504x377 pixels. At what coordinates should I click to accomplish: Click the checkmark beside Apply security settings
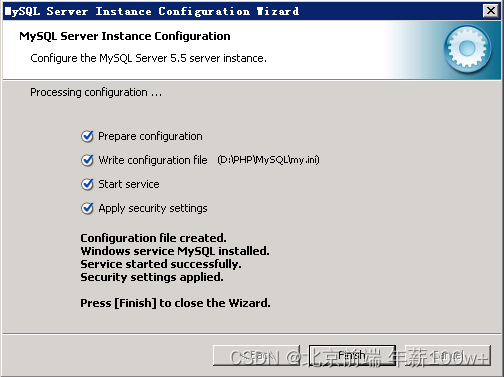[87, 208]
